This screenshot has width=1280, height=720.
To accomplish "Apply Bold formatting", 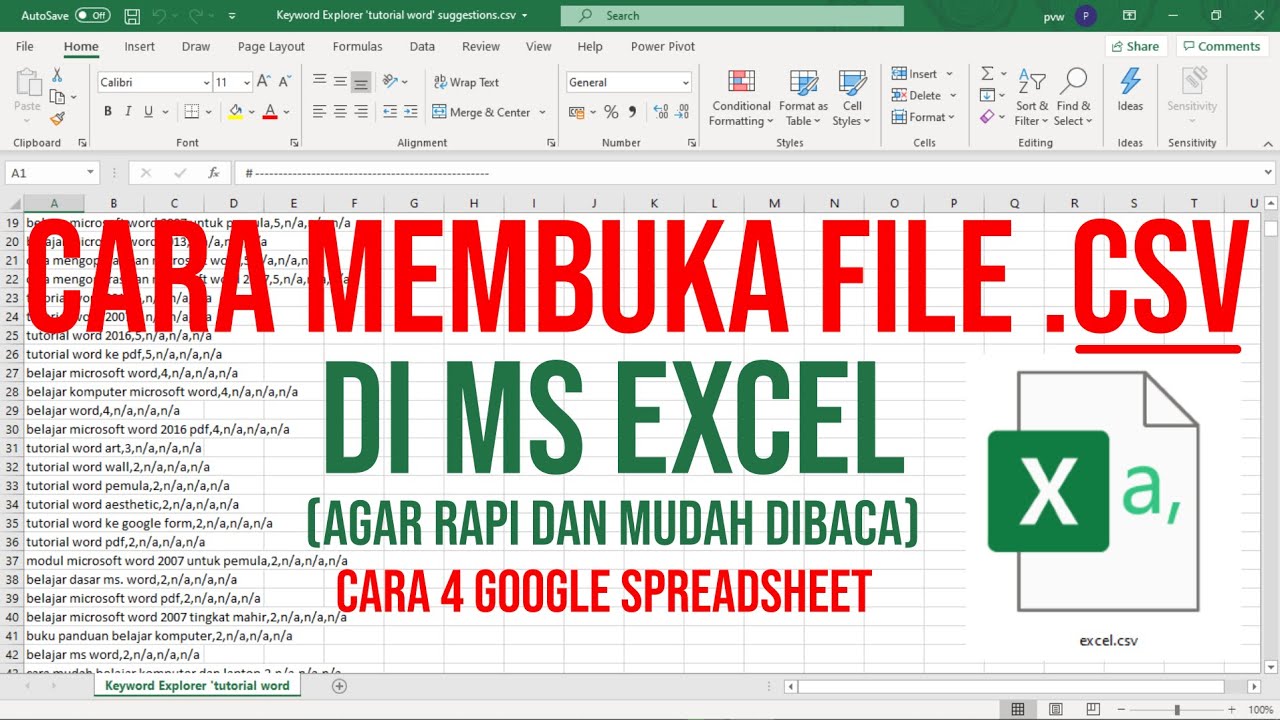I will (107, 112).
